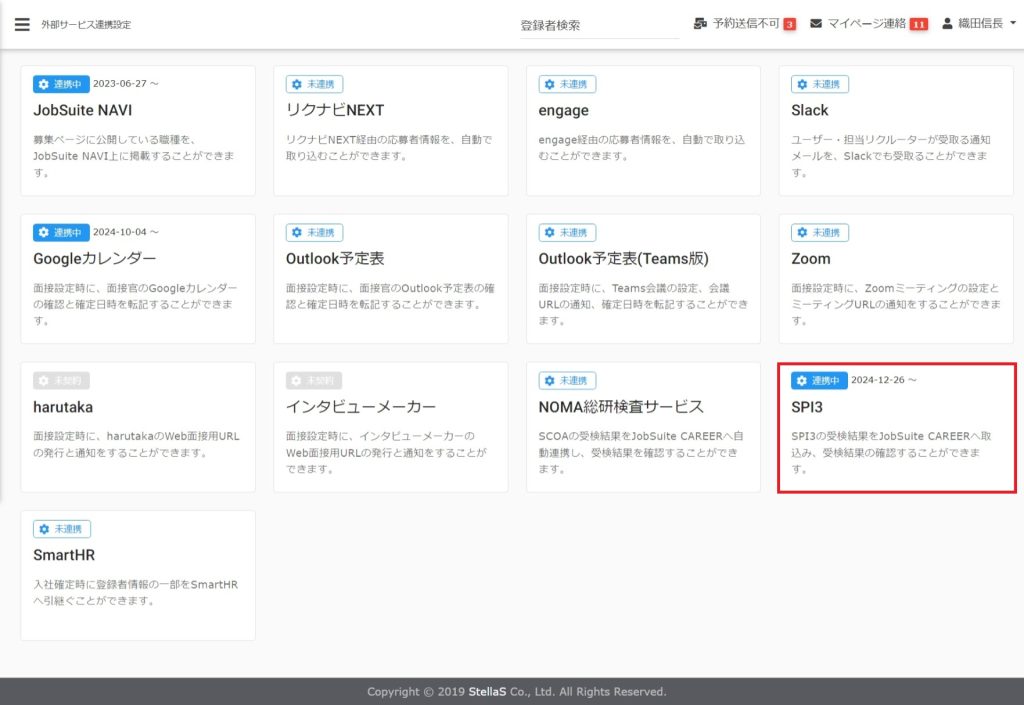Click the マイページ連絡 envelope icon
The image size is (1024, 705).
point(817,23)
